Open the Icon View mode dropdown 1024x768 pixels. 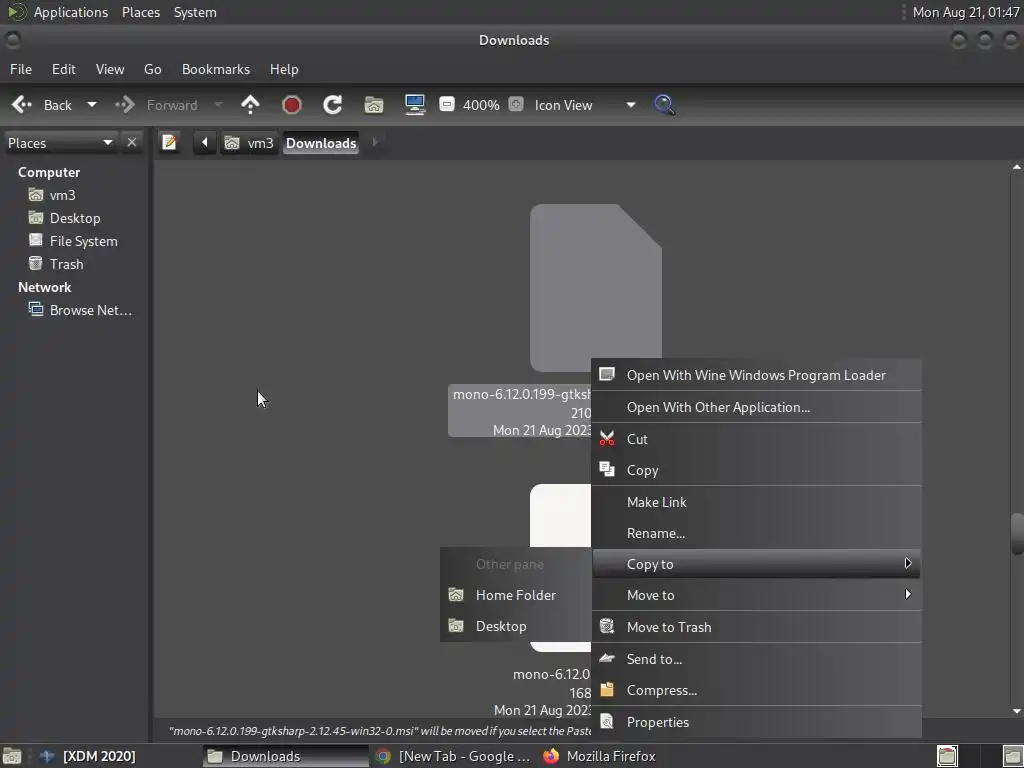[x=585, y=105]
